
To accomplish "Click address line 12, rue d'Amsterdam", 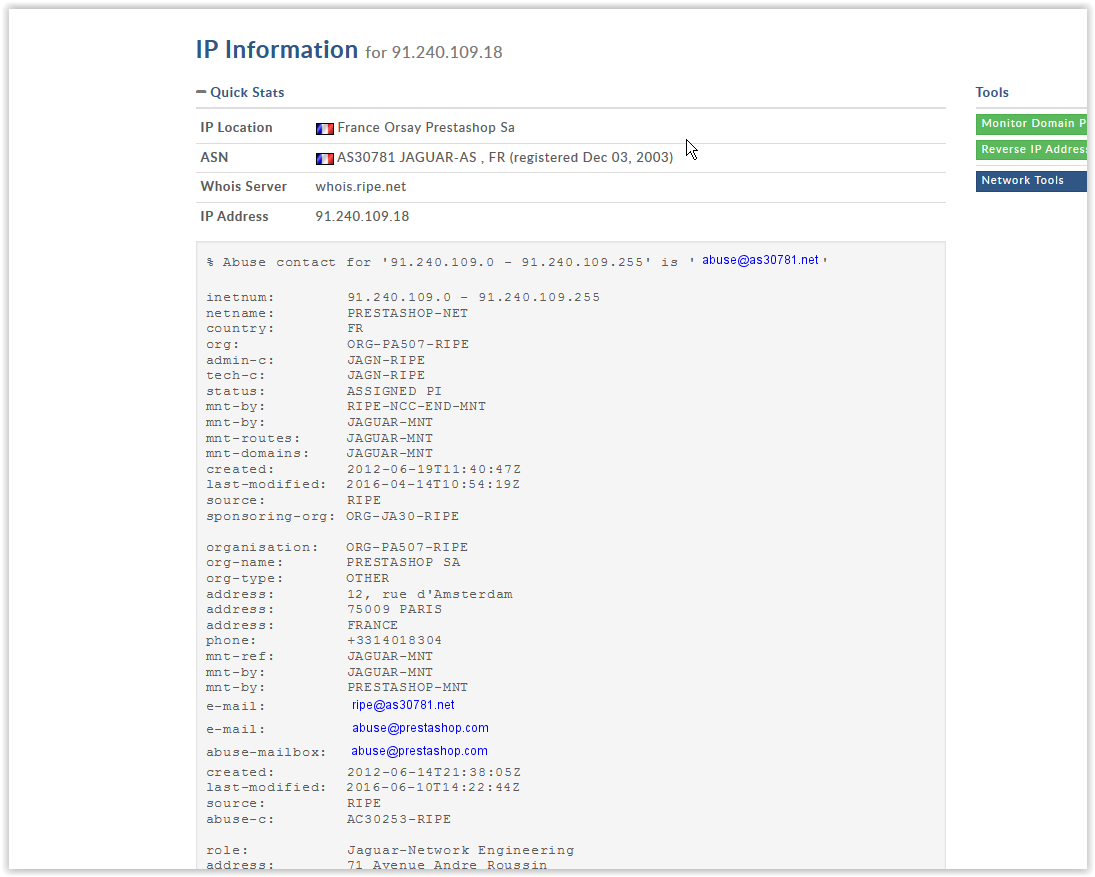I will click(x=429, y=594).
